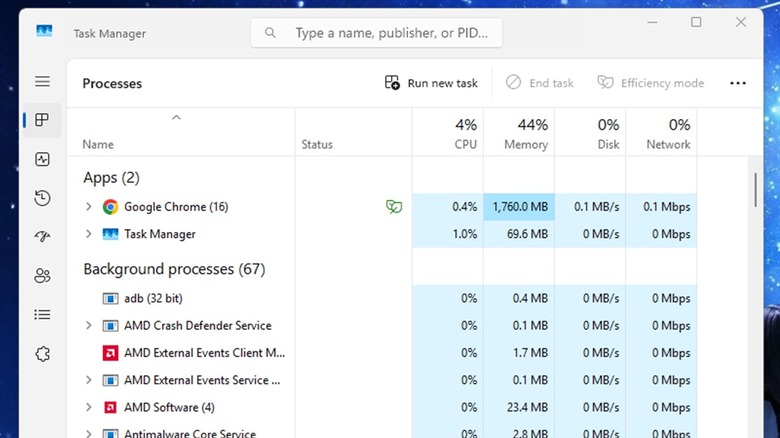Sort by the Disk column header
The width and height of the screenshot is (780, 438).
pyautogui.click(x=590, y=133)
